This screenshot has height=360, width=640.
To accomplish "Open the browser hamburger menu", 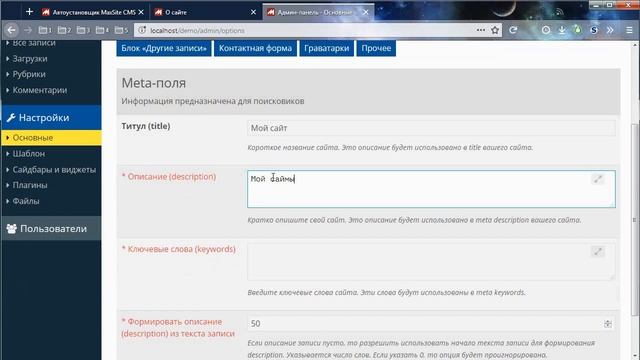I will pos(629,30).
